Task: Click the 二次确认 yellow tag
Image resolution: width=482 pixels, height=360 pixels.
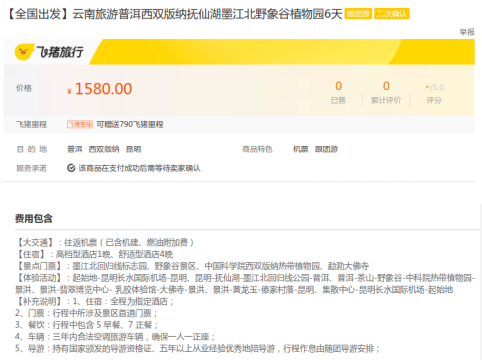Action: pos(392,14)
